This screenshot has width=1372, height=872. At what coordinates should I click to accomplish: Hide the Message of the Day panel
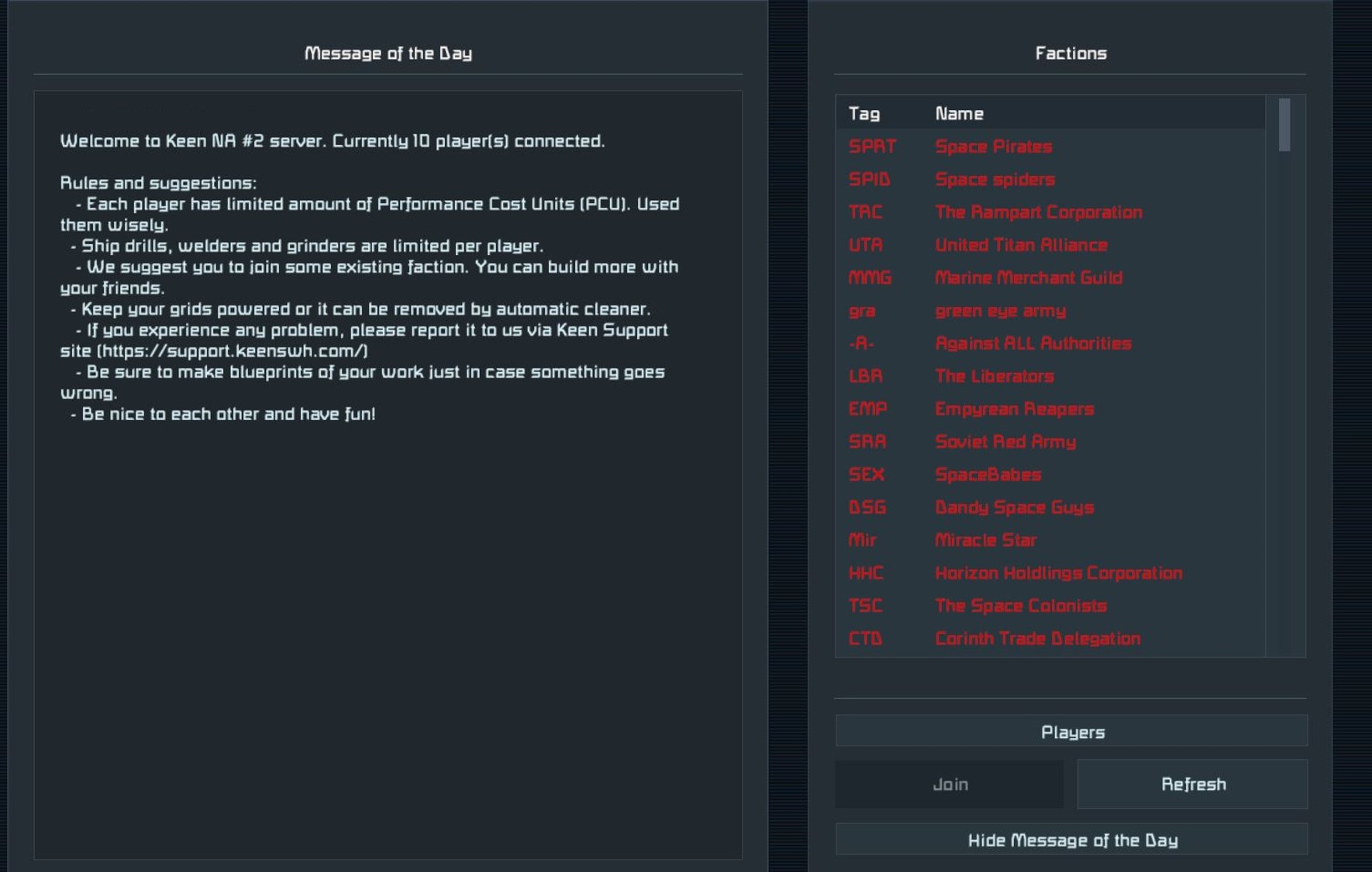1071,839
